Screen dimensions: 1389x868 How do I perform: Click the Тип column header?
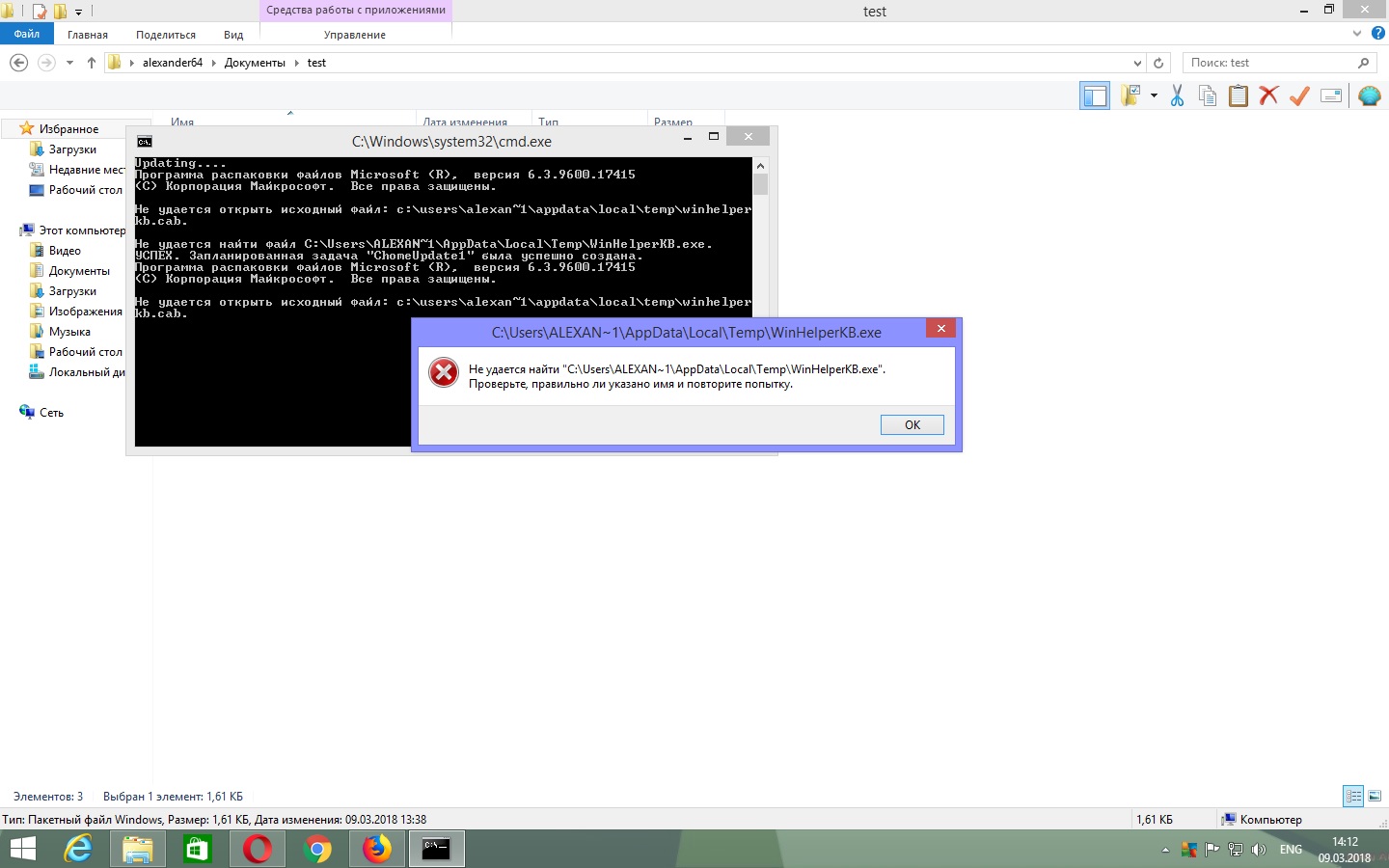[x=549, y=122]
